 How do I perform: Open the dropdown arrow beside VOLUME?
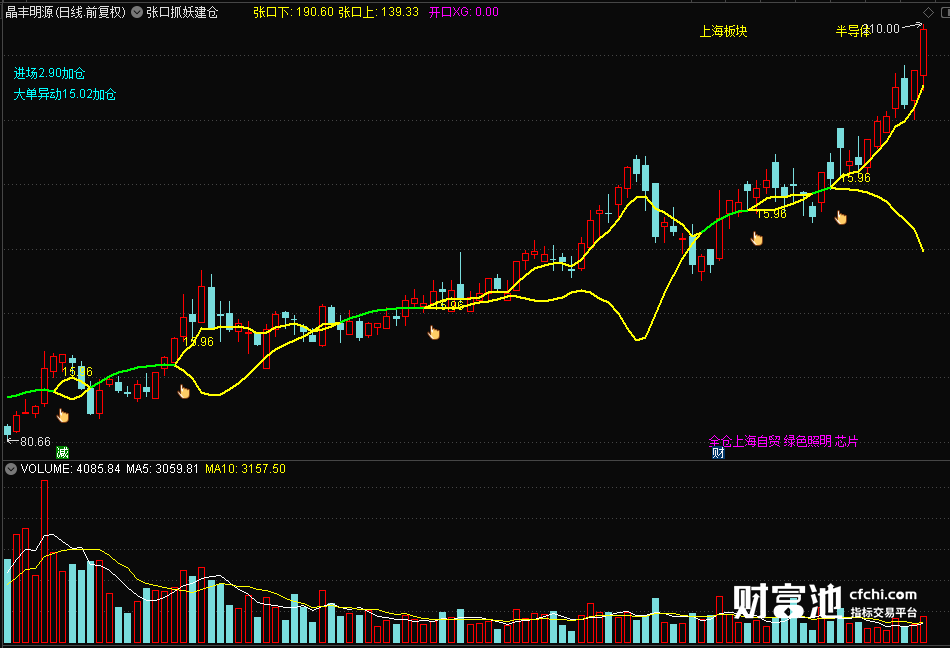(11, 469)
